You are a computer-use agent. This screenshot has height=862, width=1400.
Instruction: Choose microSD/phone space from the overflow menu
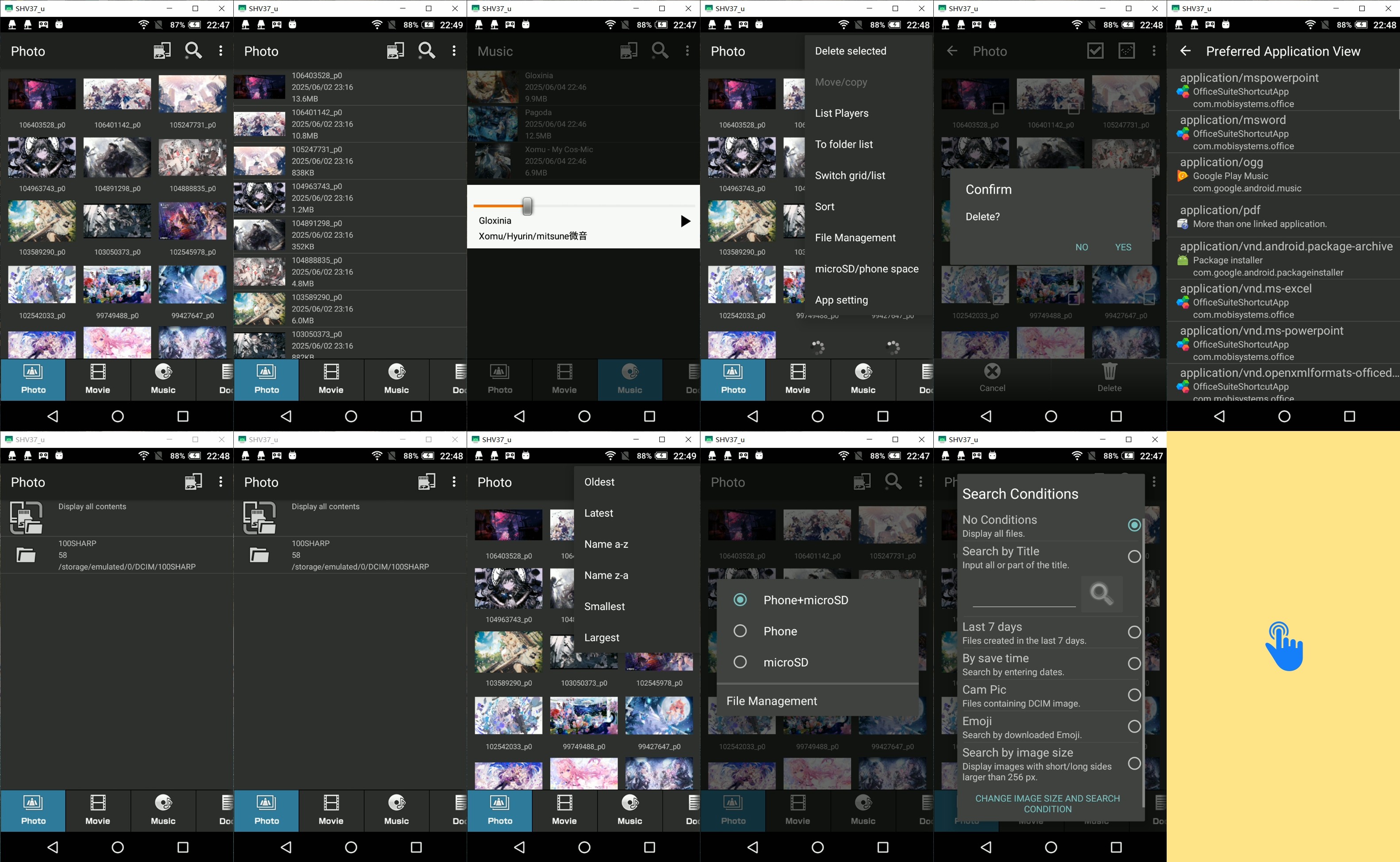coord(868,268)
